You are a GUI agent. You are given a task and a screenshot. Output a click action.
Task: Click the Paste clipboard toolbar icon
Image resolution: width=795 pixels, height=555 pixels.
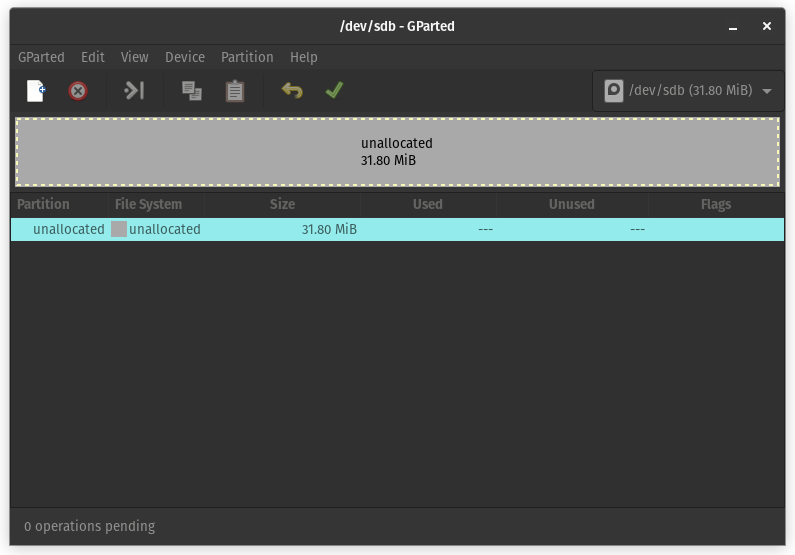[x=235, y=91]
